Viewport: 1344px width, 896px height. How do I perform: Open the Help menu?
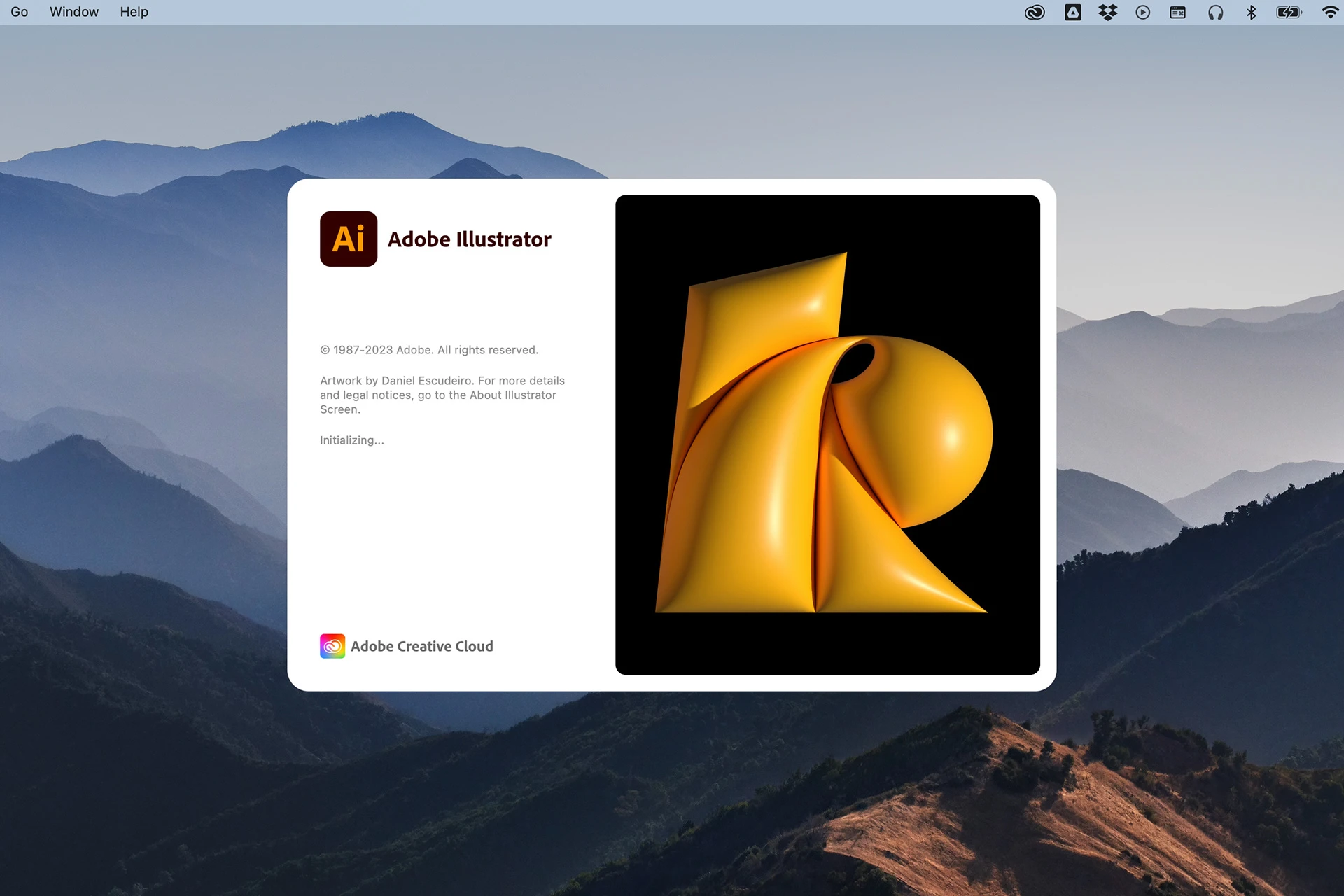(x=134, y=12)
